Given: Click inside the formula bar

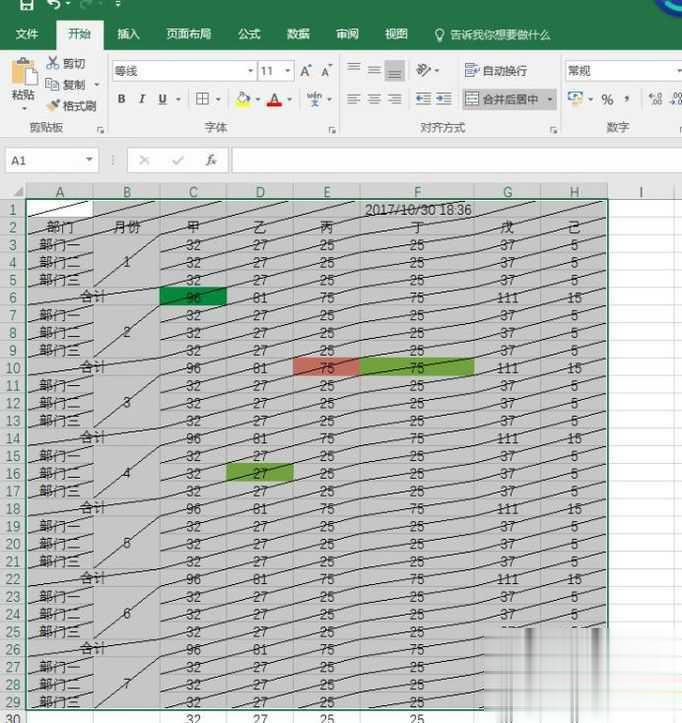Looking at the screenshot, I should [457, 160].
